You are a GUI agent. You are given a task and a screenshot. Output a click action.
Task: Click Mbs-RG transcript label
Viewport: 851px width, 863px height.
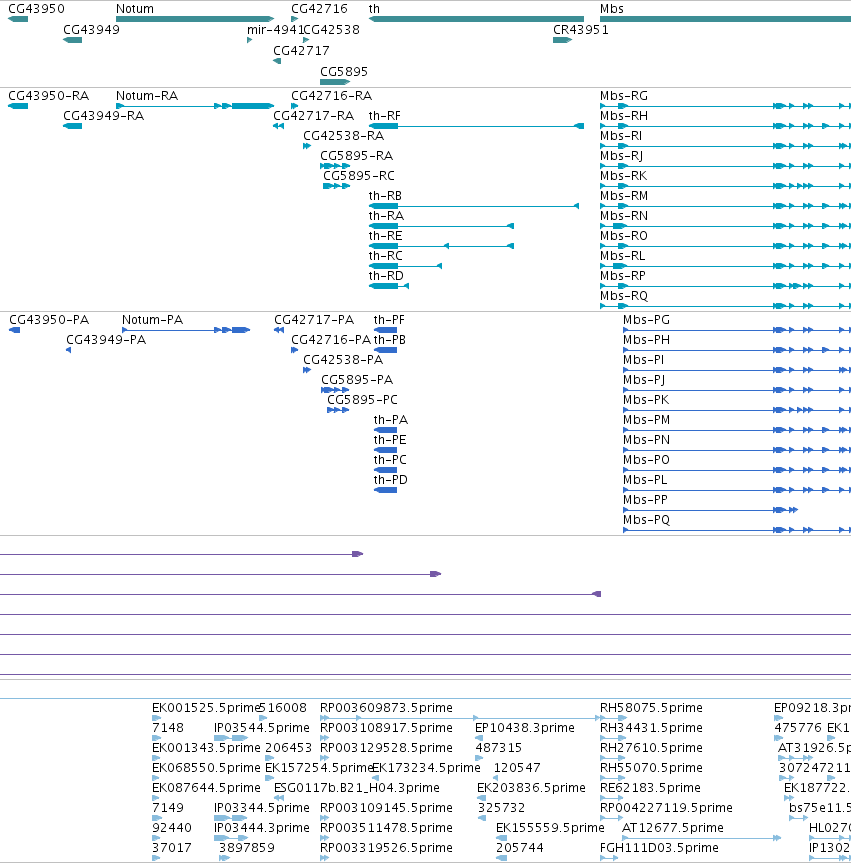pos(624,96)
